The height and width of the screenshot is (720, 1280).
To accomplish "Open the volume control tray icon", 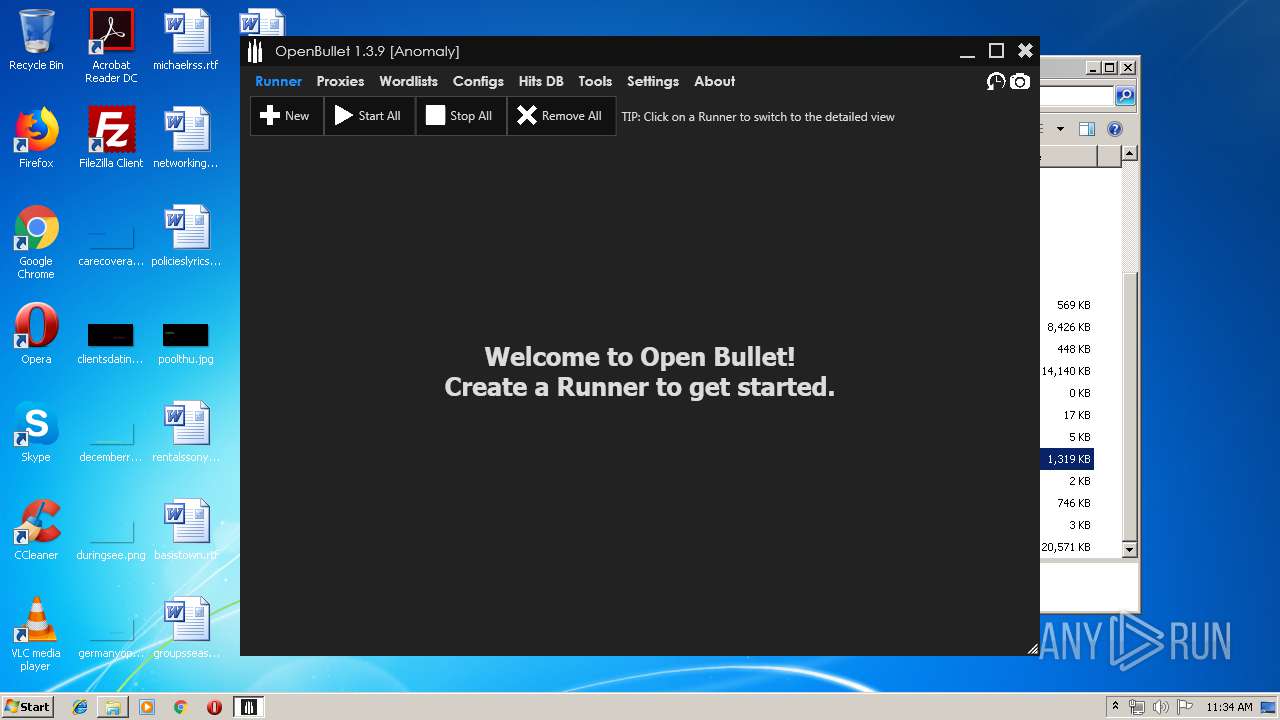I will tap(1160, 707).
